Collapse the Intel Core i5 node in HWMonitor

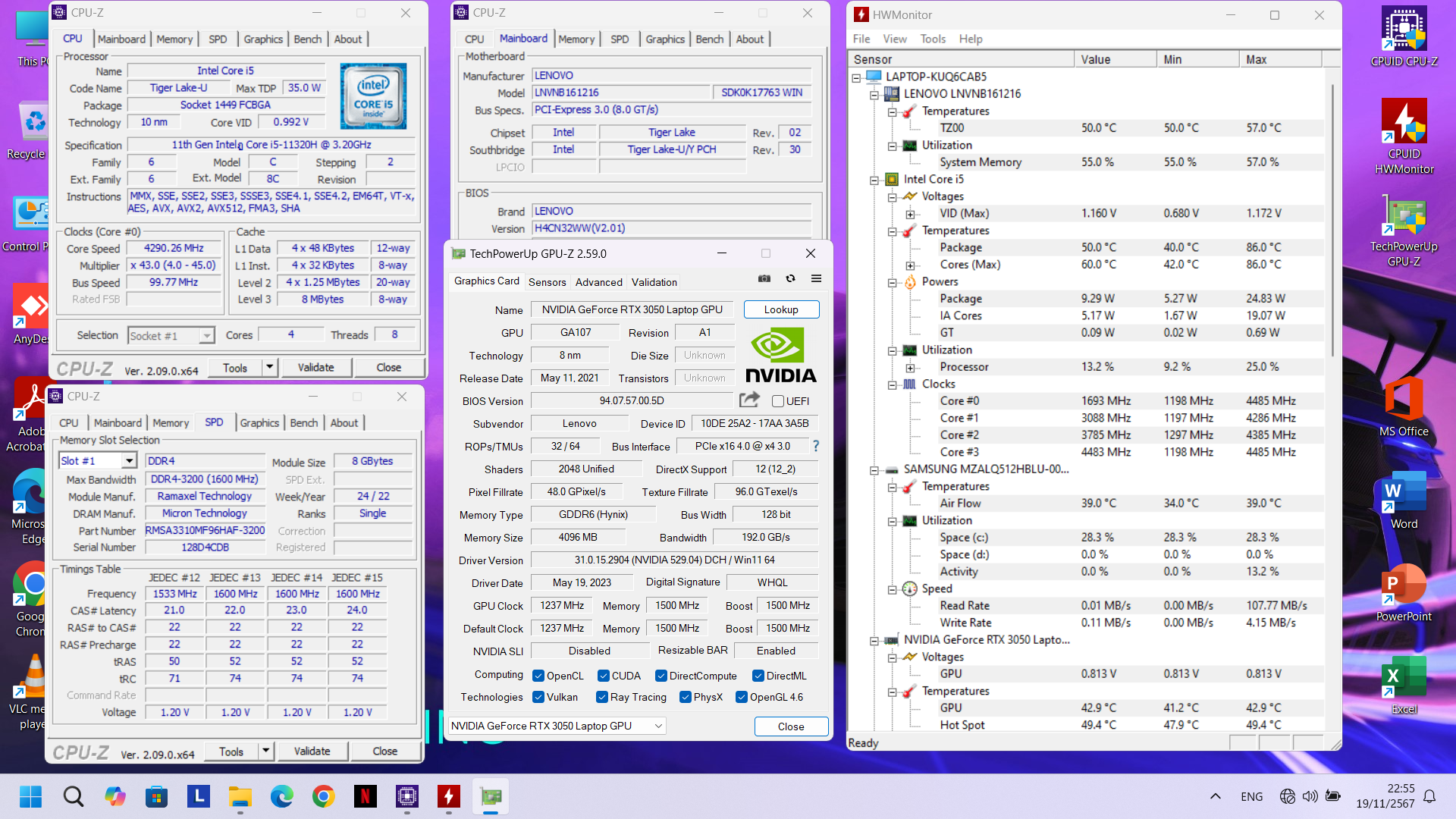874,180
